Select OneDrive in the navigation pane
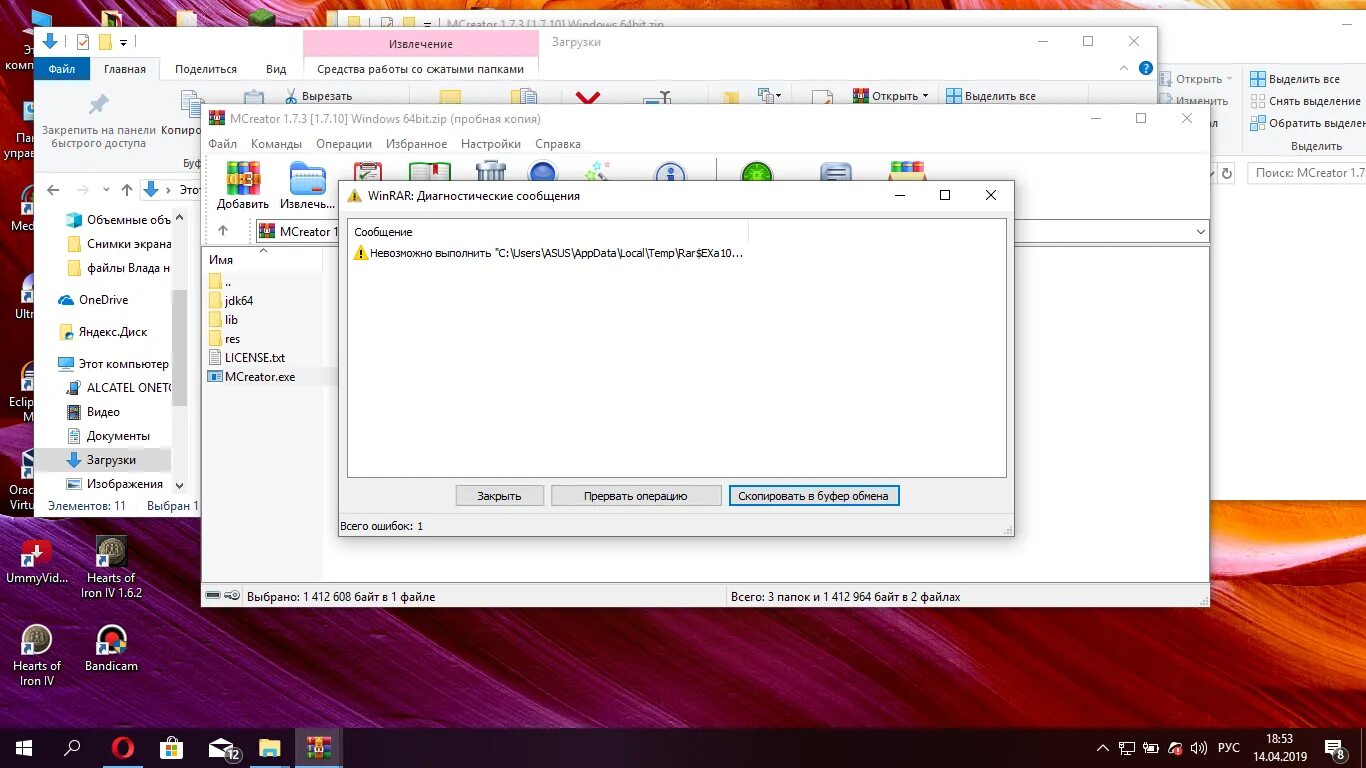This screenshot has width=1366, height=768. pyautogui.click(x=93, y=300)
